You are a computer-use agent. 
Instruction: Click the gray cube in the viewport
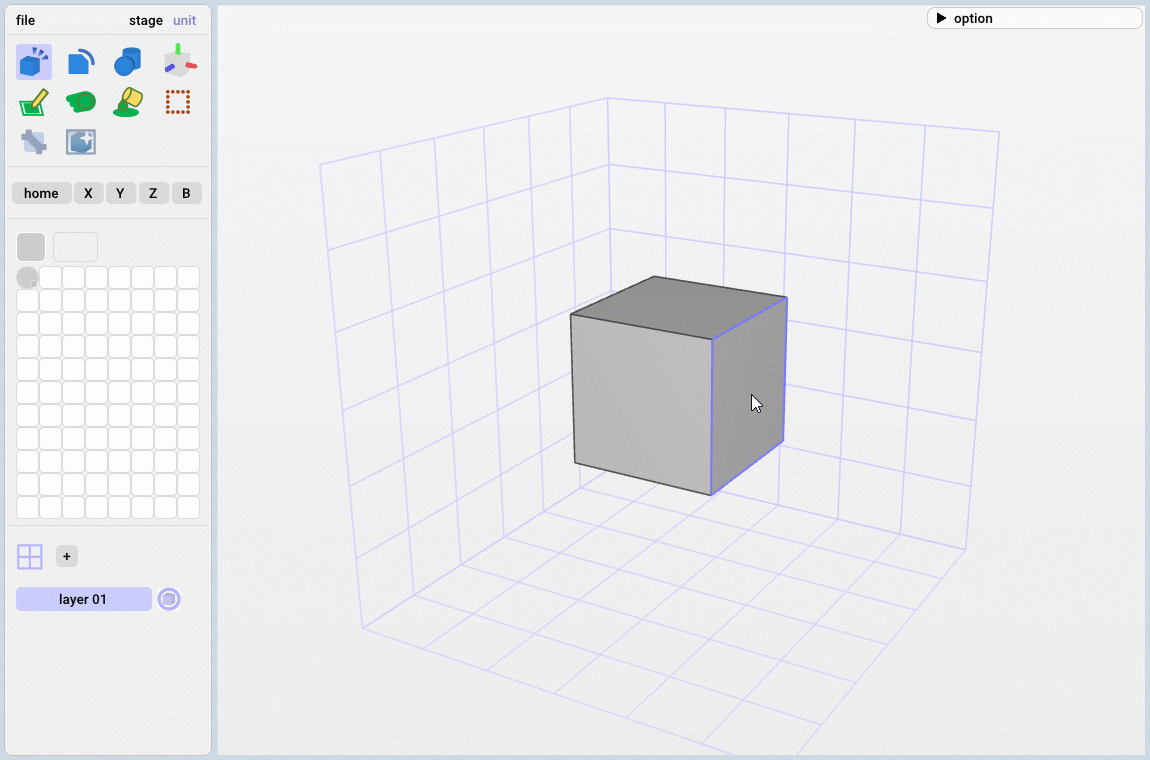(678, 385)
